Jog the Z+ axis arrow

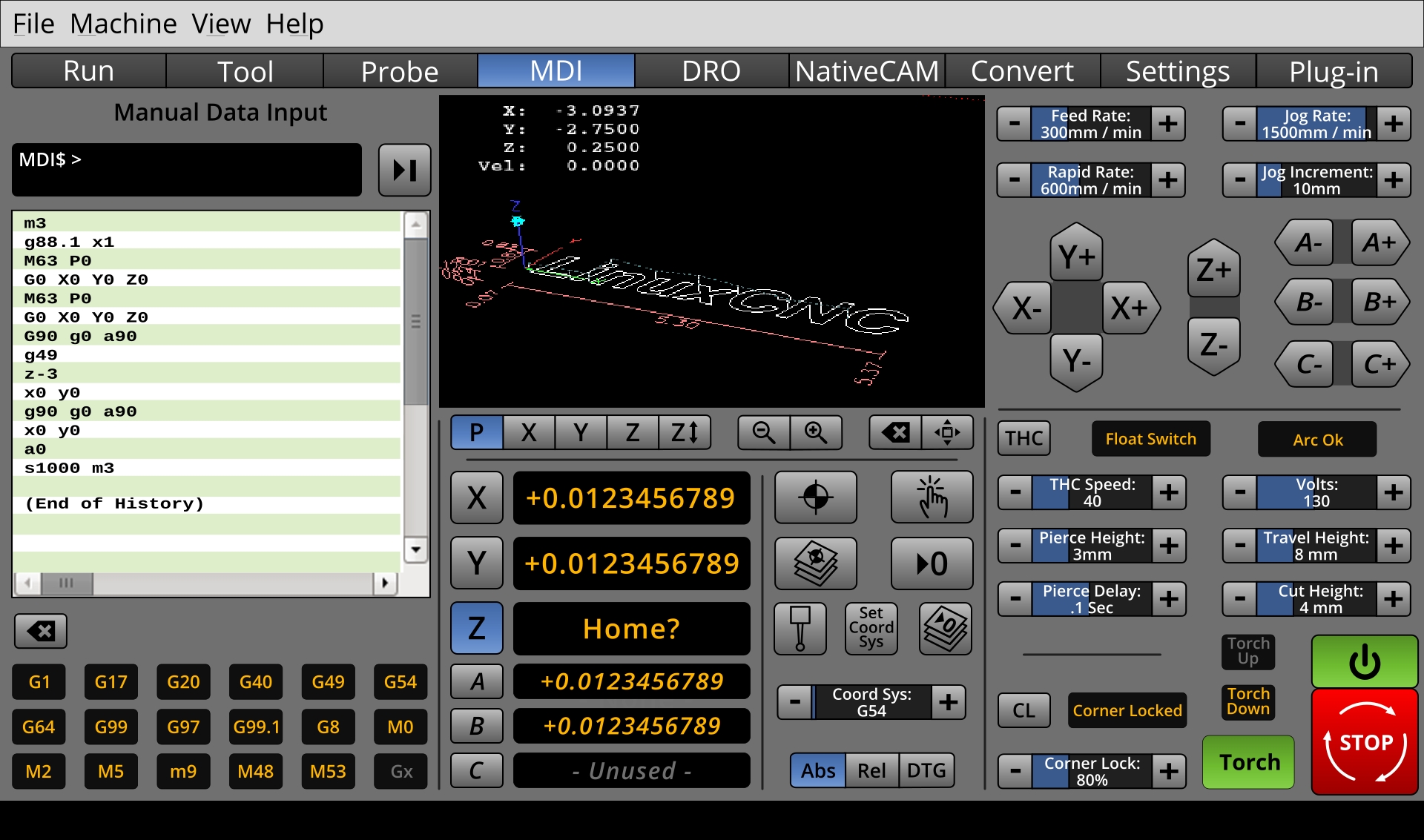pyautogui.click(x=1213, y=270)
